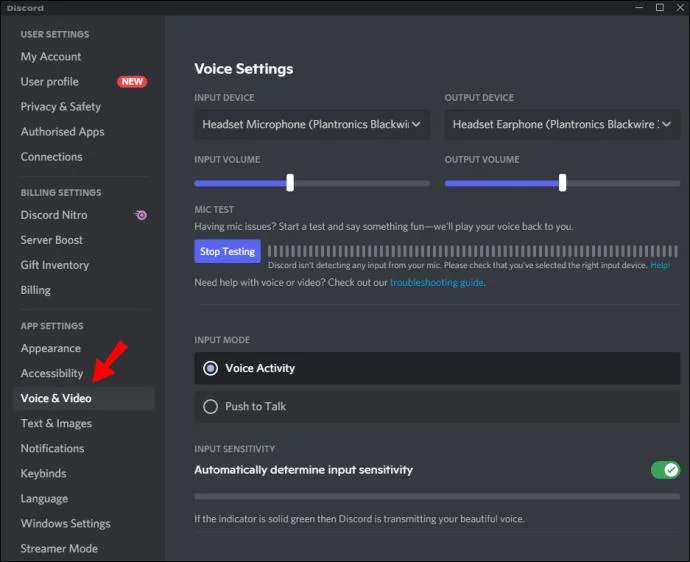Open Accessibility settings
Viewport: 690px width, 562px height.
51,374
